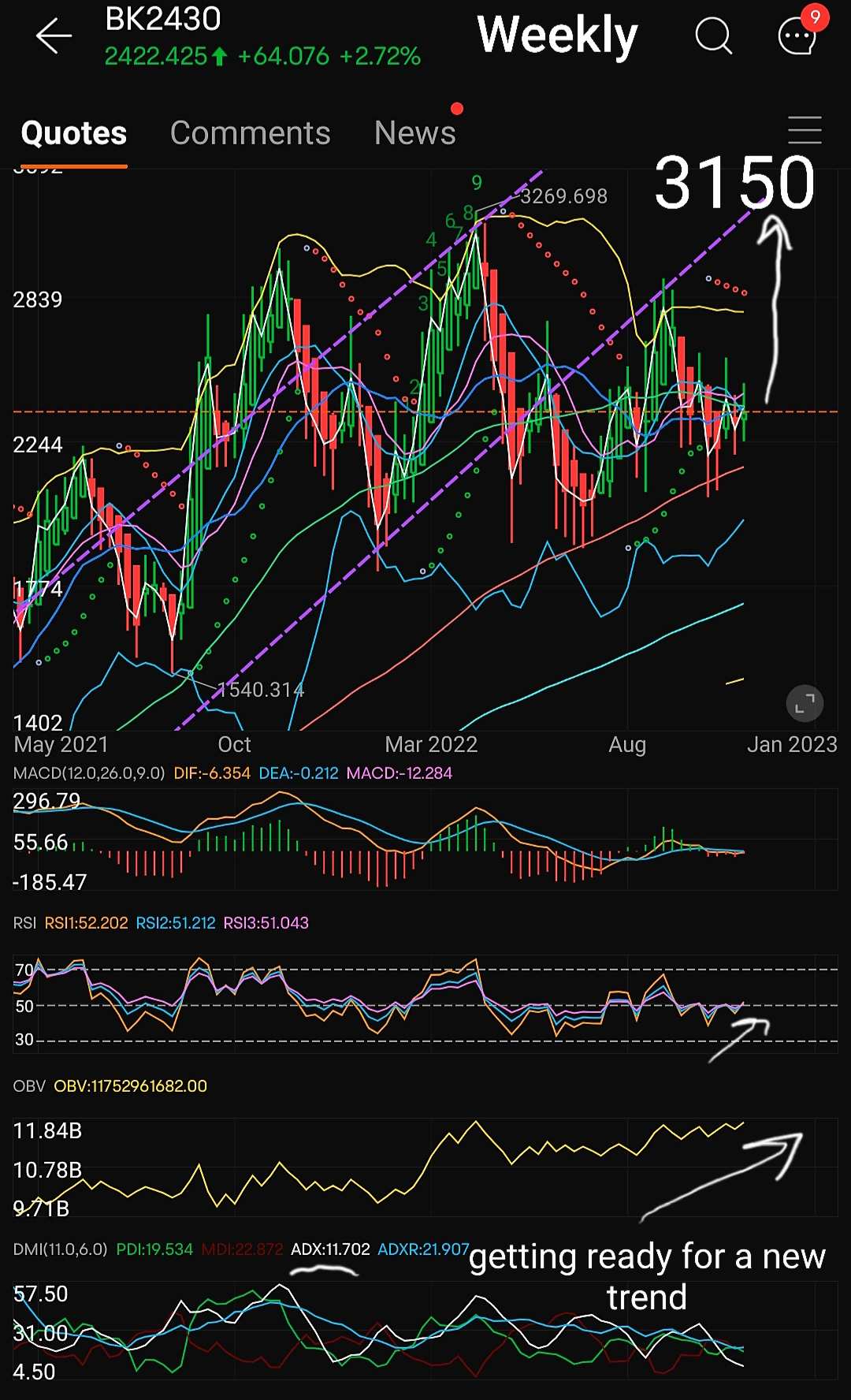Tap the ADXR:21.907 value
Image resolution: width=851 pixels, height=1400 pixels.
[x=423, y=1249]
